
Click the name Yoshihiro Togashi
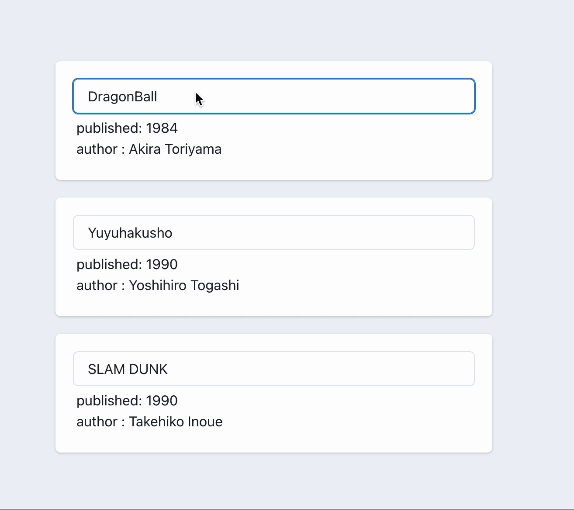(184, 286)
